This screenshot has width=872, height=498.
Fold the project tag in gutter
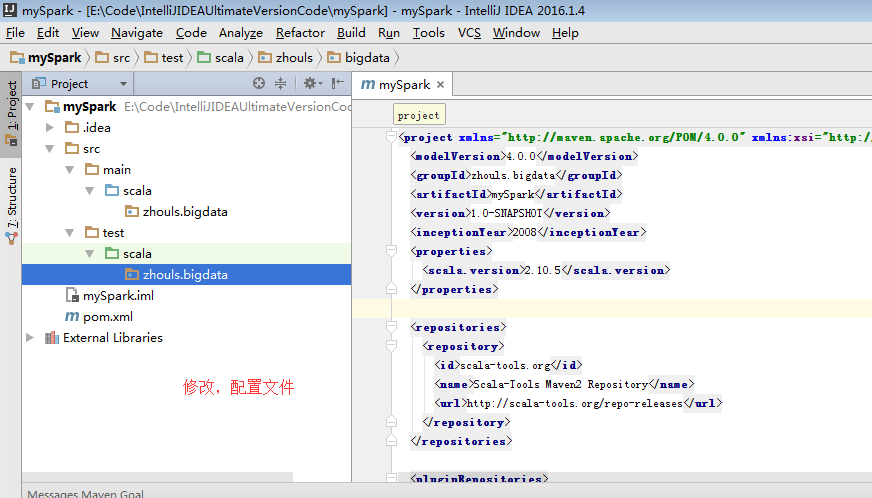(392, 137)
